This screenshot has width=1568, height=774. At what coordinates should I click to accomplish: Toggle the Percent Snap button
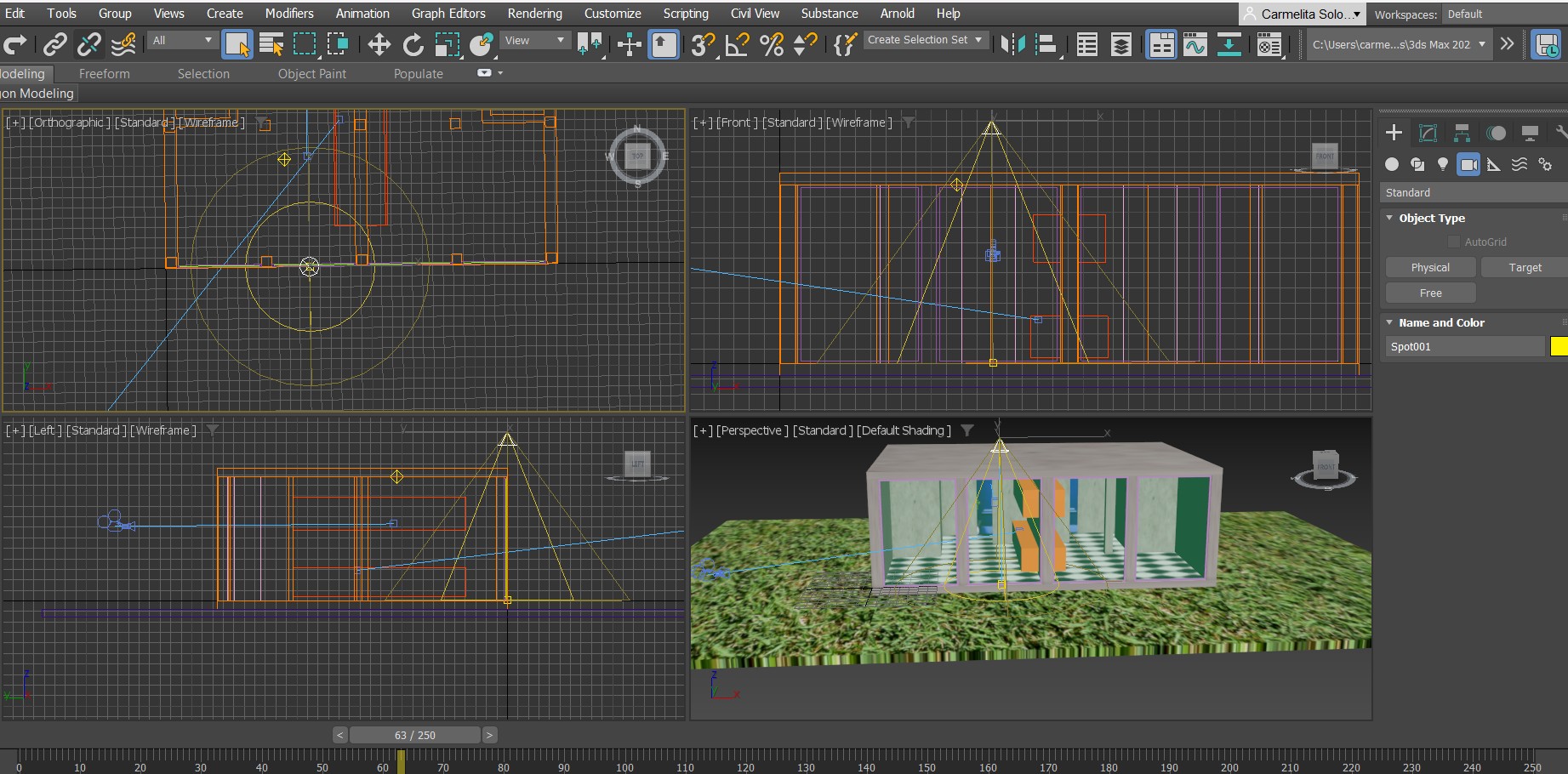tap(772, 44)
